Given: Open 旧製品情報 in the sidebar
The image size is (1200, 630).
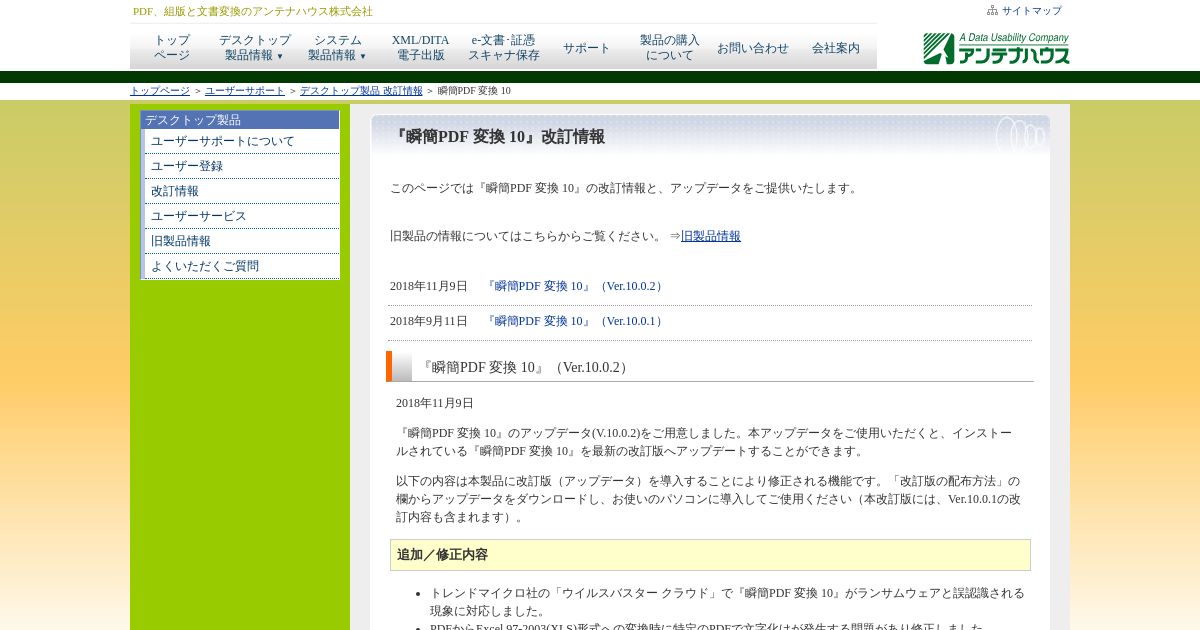Looking at the screenshot, I should click(242, 241).
